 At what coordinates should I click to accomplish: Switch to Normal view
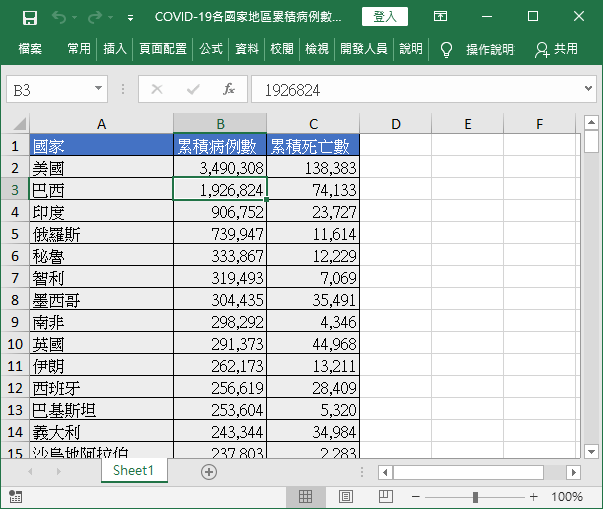tap(305, 497)
